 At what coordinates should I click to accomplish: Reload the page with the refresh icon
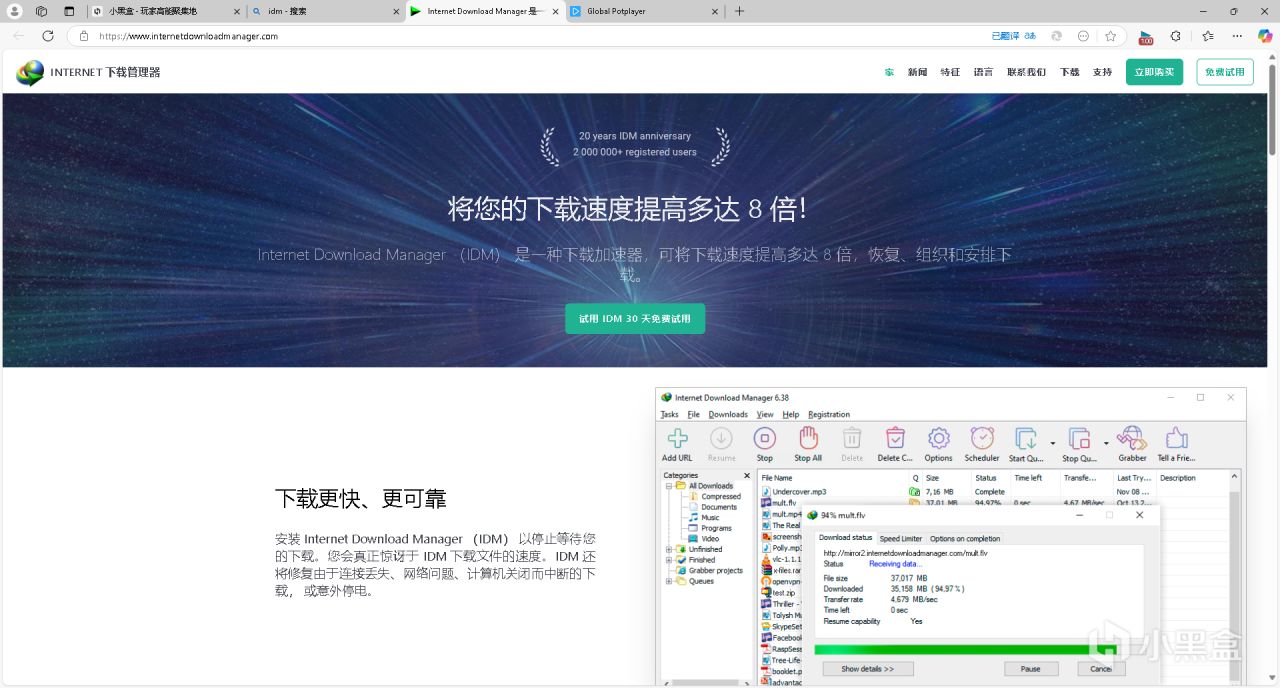tap(47, 35)
